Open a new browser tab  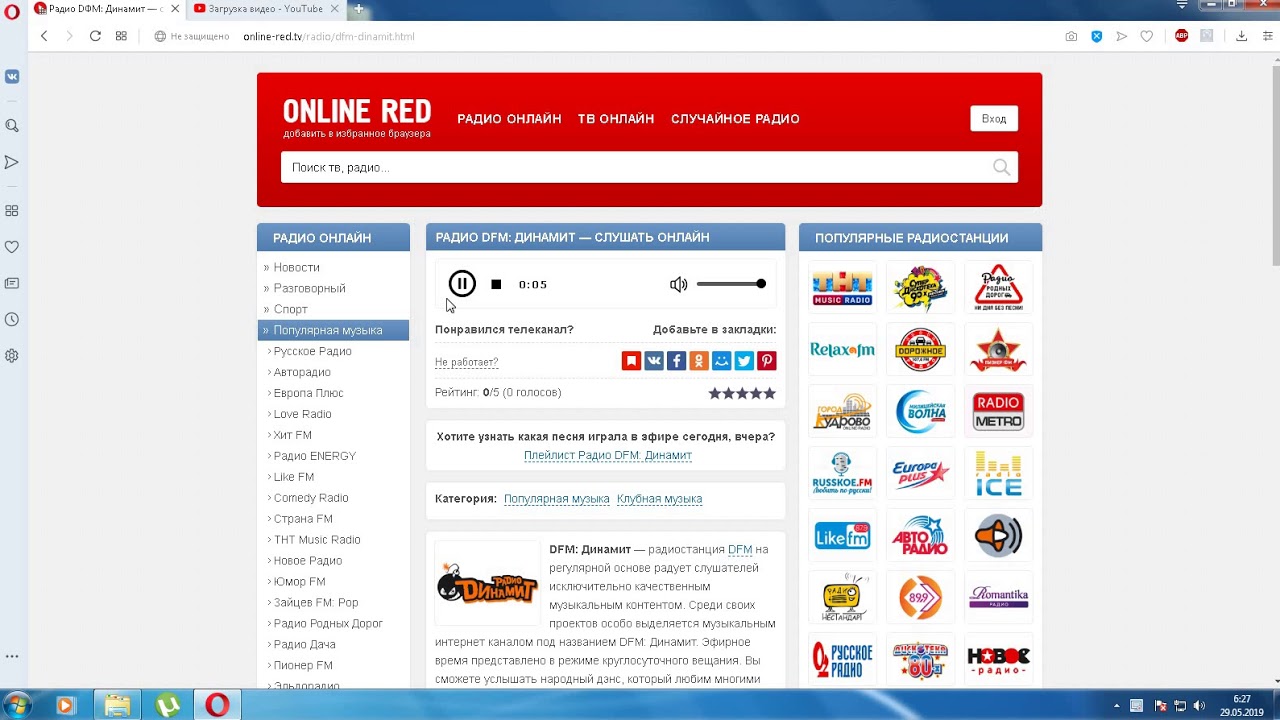pos(358,9)
